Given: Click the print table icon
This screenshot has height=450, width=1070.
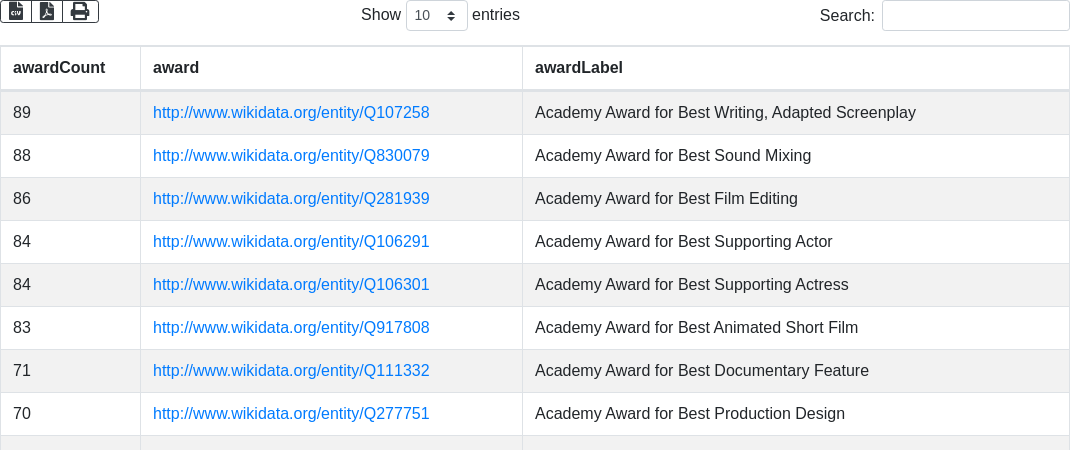Looking at the screenshot, I should point(81,12).
